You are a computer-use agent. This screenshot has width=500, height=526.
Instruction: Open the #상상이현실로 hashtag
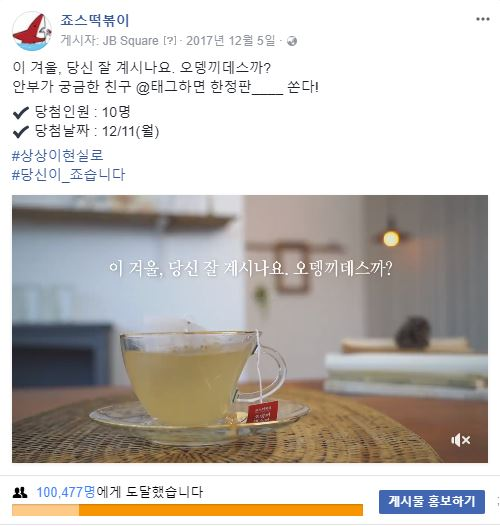pos(57,156)
